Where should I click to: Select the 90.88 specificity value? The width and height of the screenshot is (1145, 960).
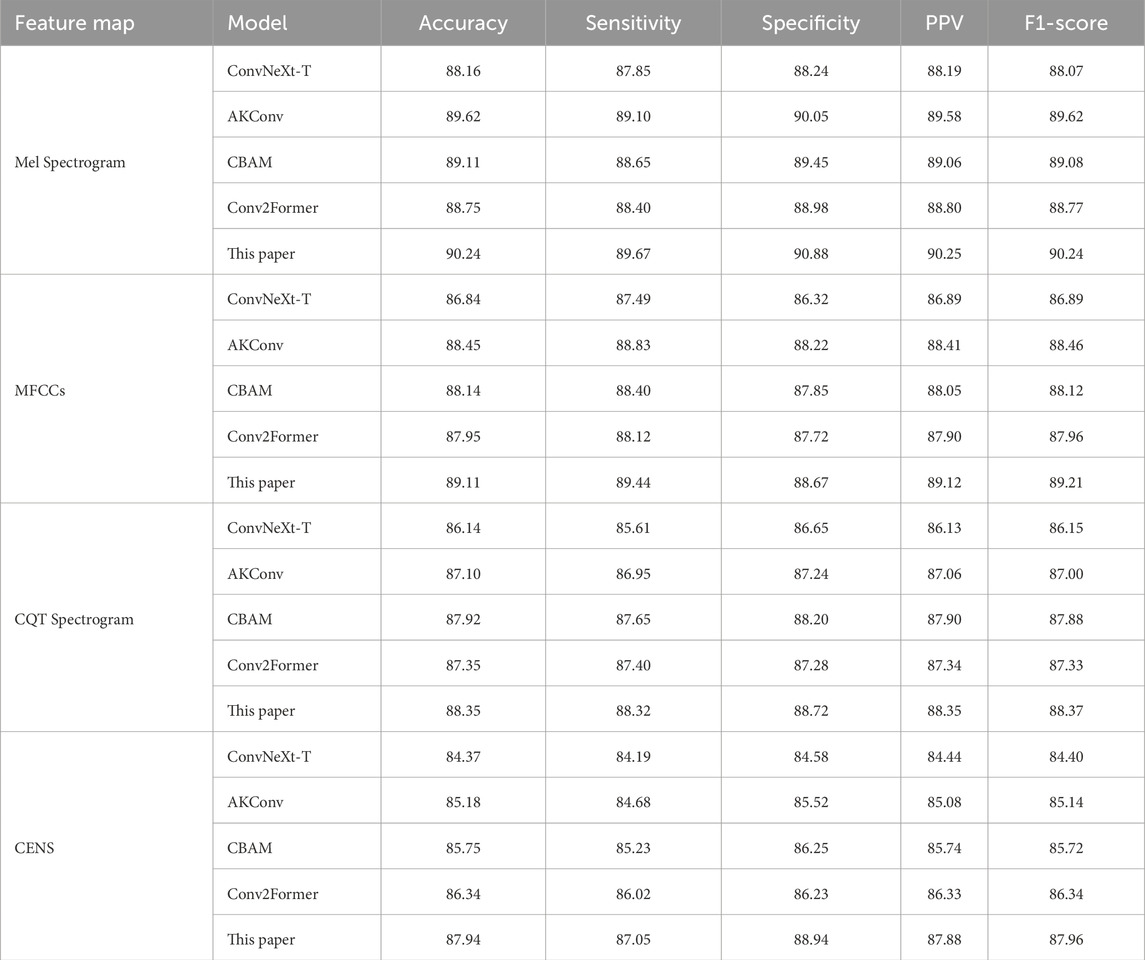click(x=810, y=254)
